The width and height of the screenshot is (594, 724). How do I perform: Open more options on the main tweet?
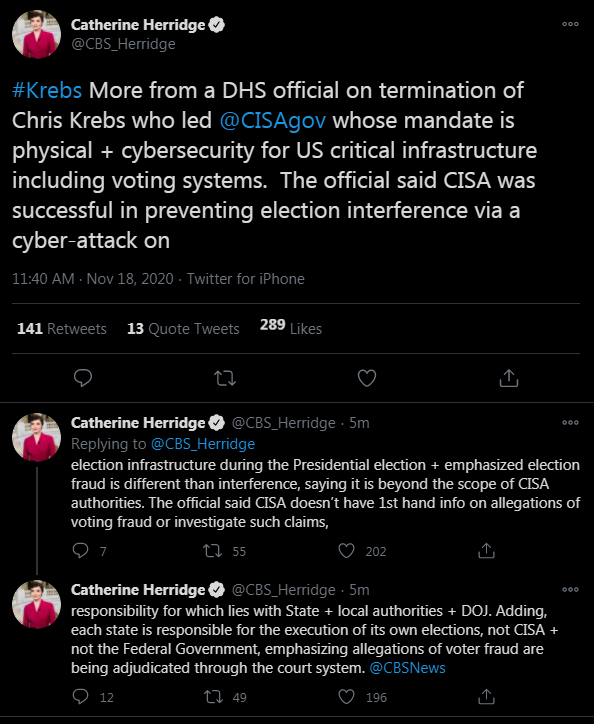[570, 24]
